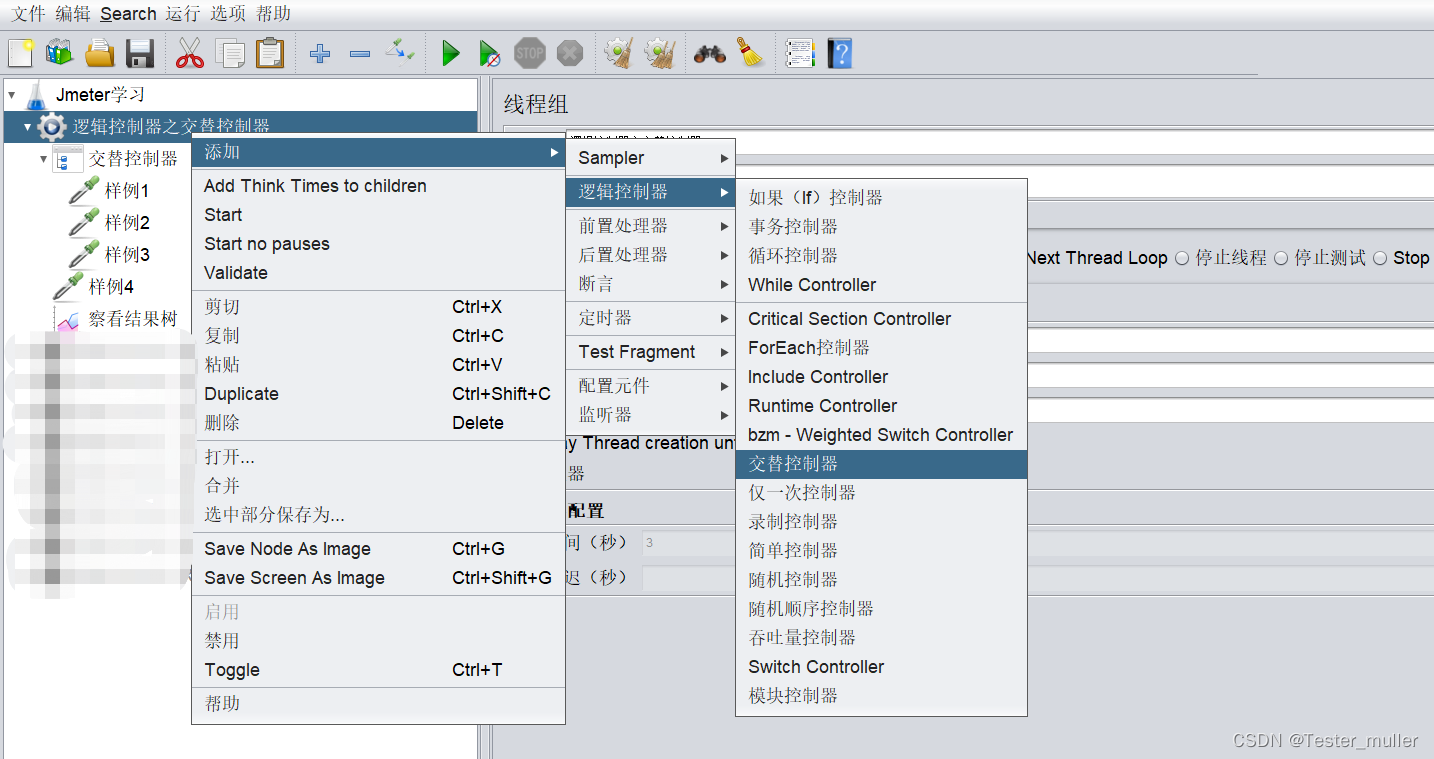
Task: Click the gear icon of the thread group node
Action: 52,127
